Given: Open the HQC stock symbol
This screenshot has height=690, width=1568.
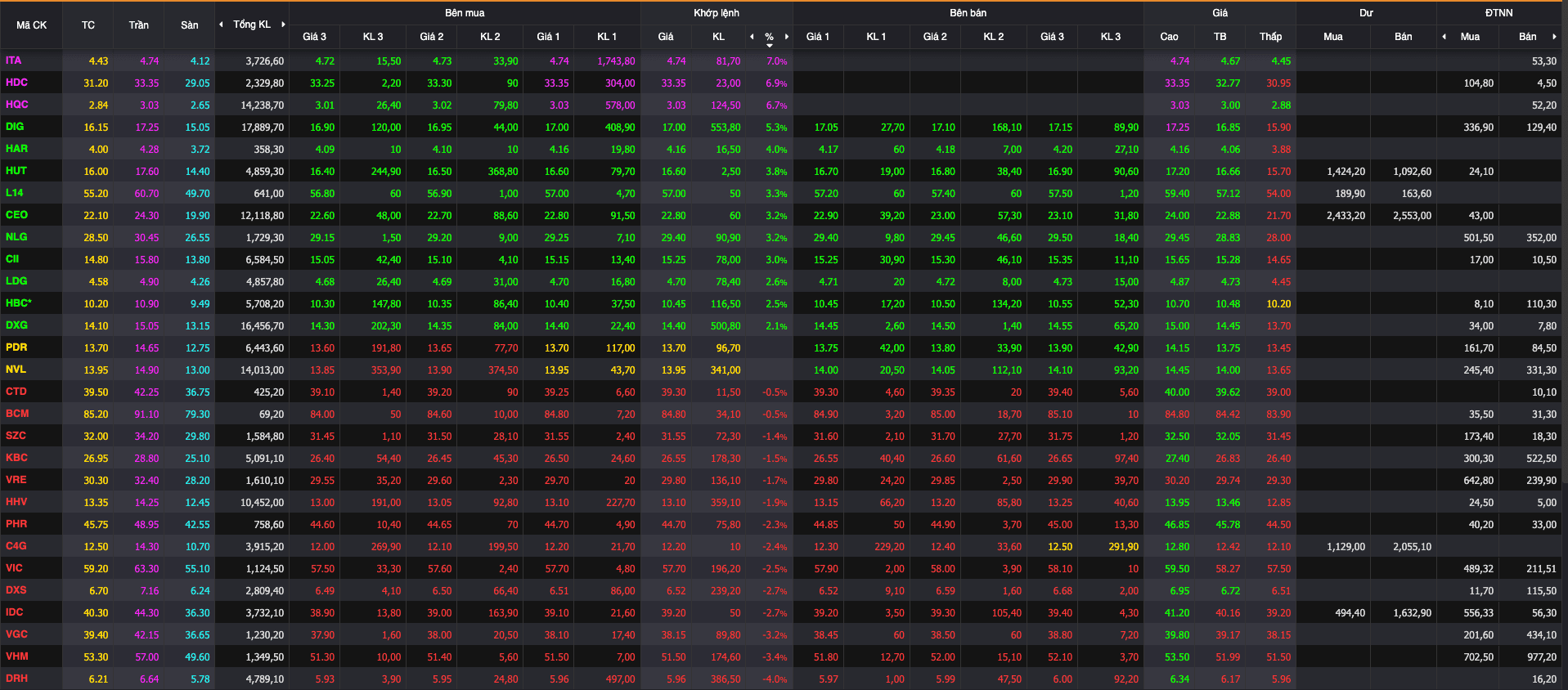Looking at the screenshot, I should [16, 105].
